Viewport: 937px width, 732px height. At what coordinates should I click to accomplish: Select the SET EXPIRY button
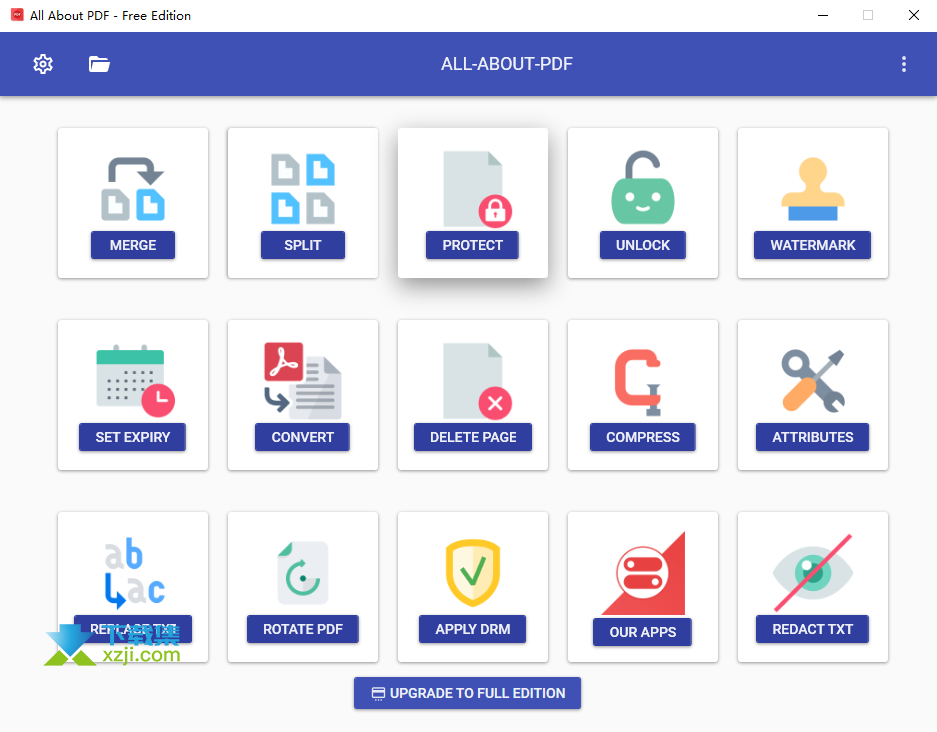point(133,437)
